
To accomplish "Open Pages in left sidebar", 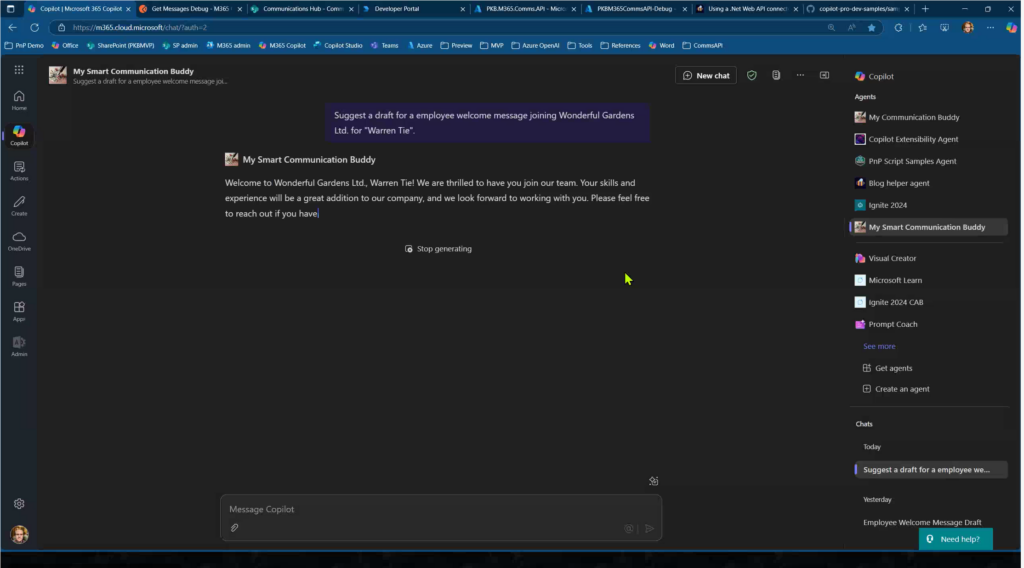I will [19, 277].
